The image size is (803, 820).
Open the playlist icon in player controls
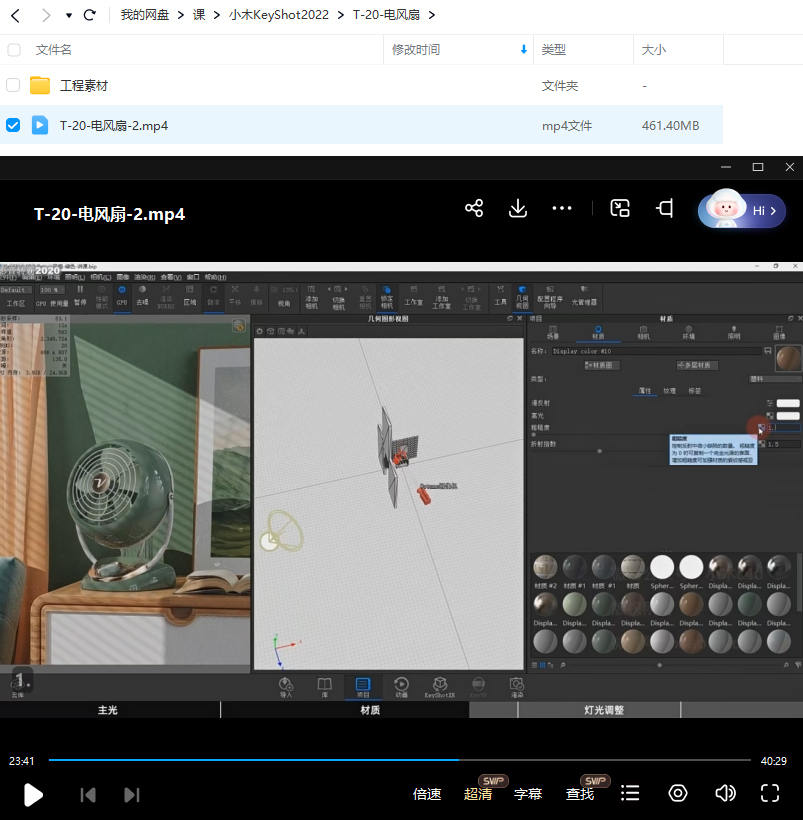point(630,793)
